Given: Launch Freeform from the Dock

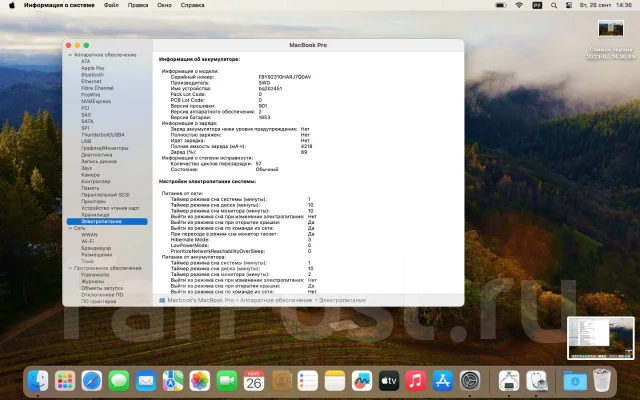Looking at the screenshot, I should (x=362, y=381).
